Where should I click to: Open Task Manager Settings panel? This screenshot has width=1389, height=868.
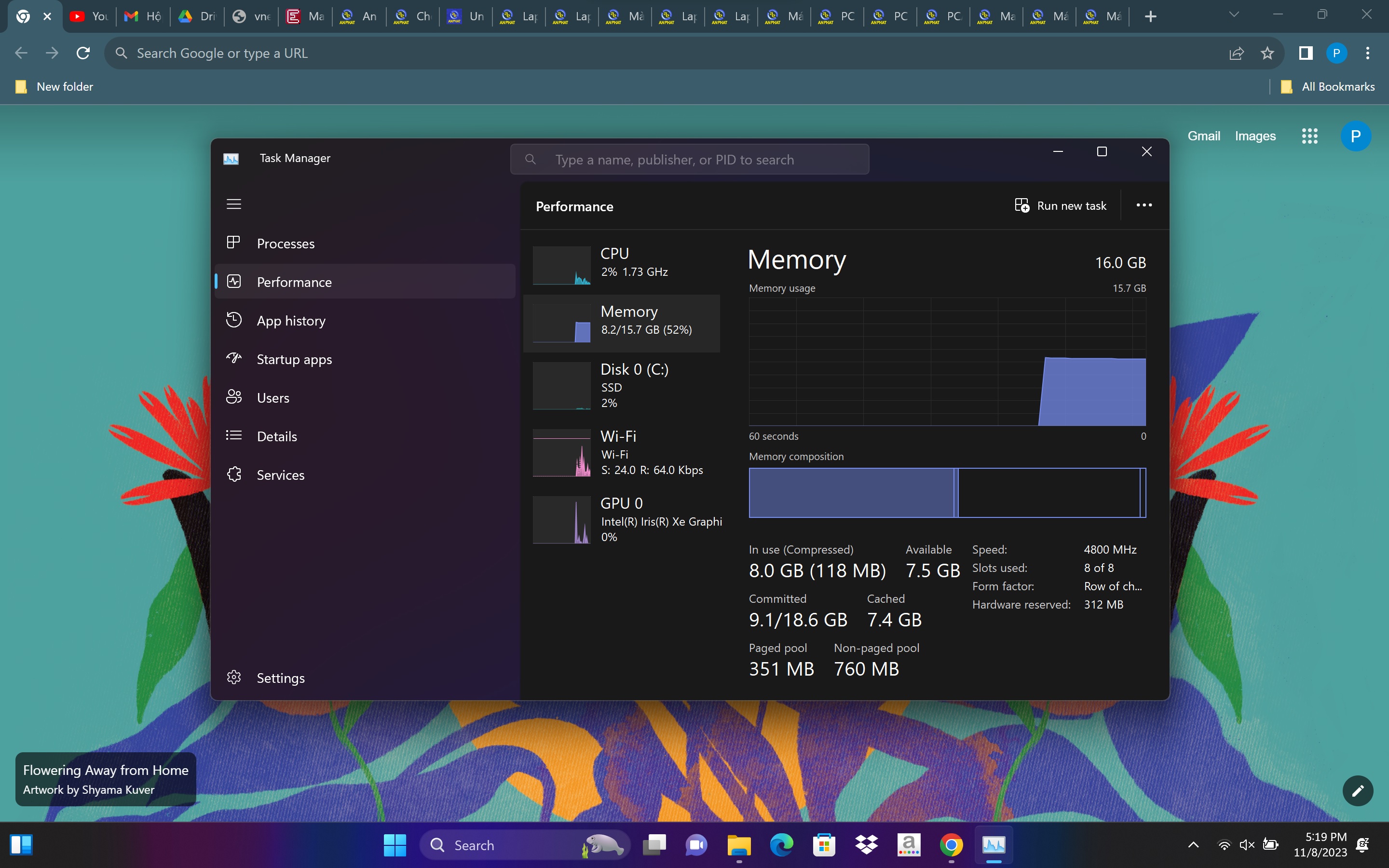[281, 678]
